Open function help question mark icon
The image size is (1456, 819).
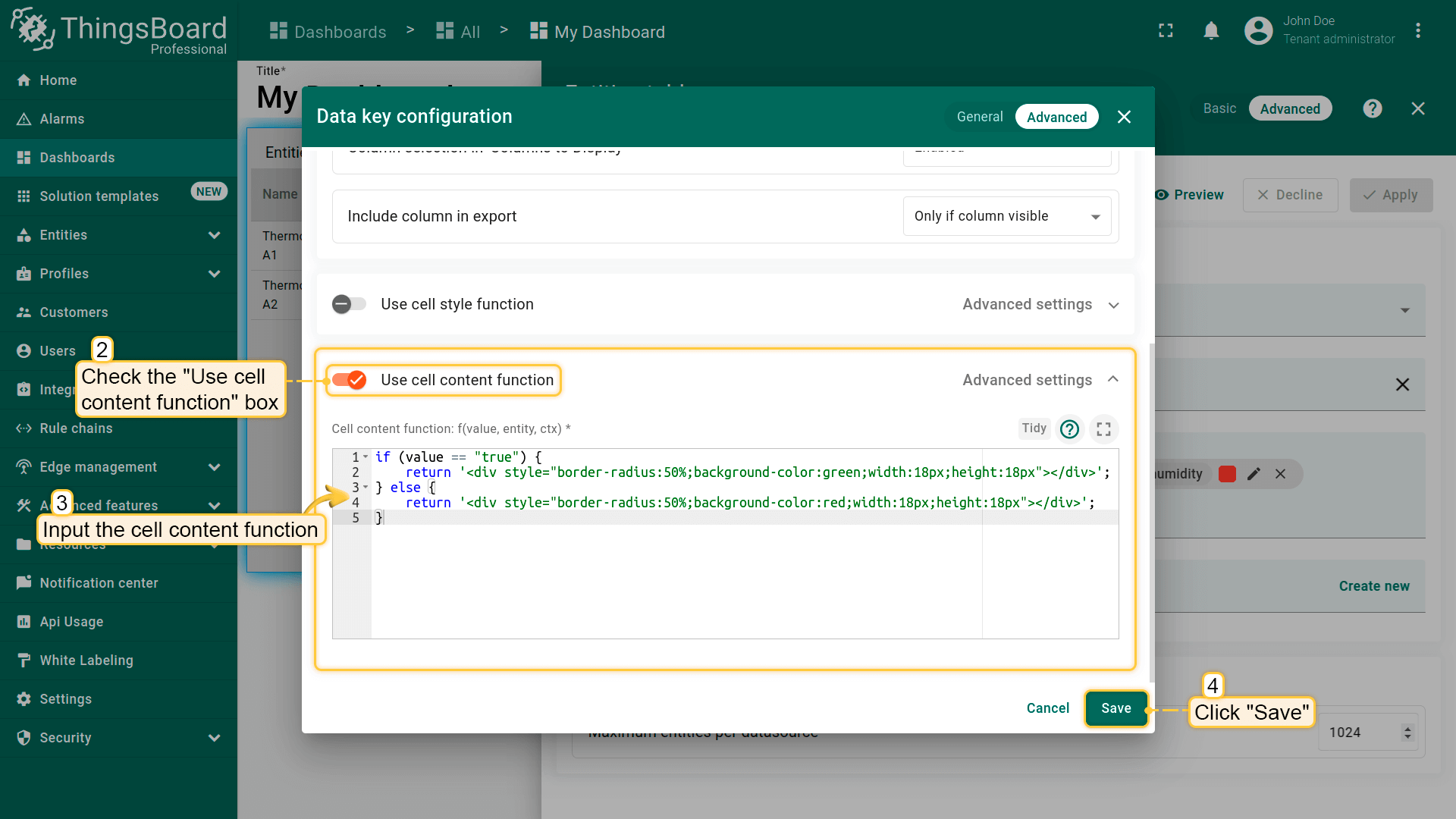coord(1069,429)
